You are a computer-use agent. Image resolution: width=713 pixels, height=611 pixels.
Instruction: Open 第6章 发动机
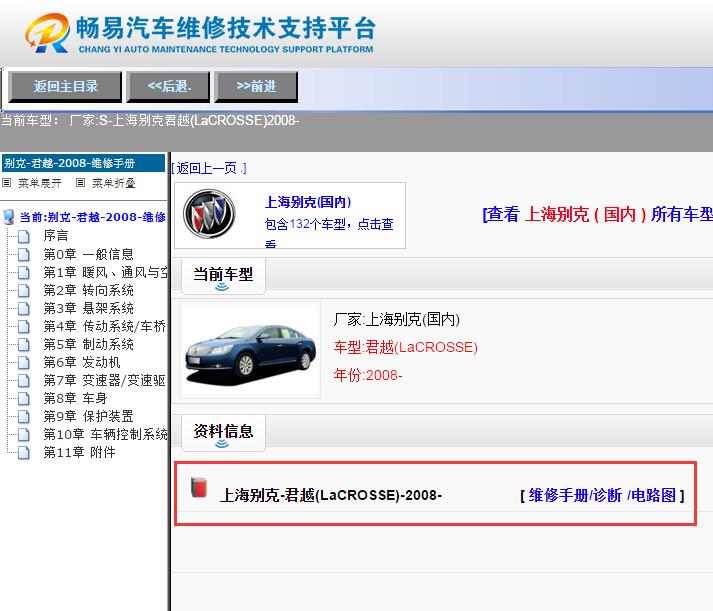click(82, 362)
